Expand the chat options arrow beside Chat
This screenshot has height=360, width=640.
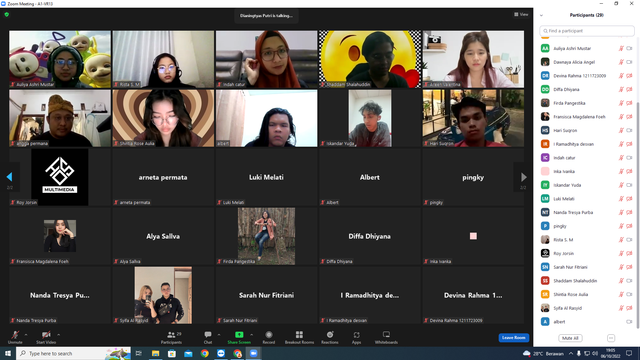[x=219, y=335]
